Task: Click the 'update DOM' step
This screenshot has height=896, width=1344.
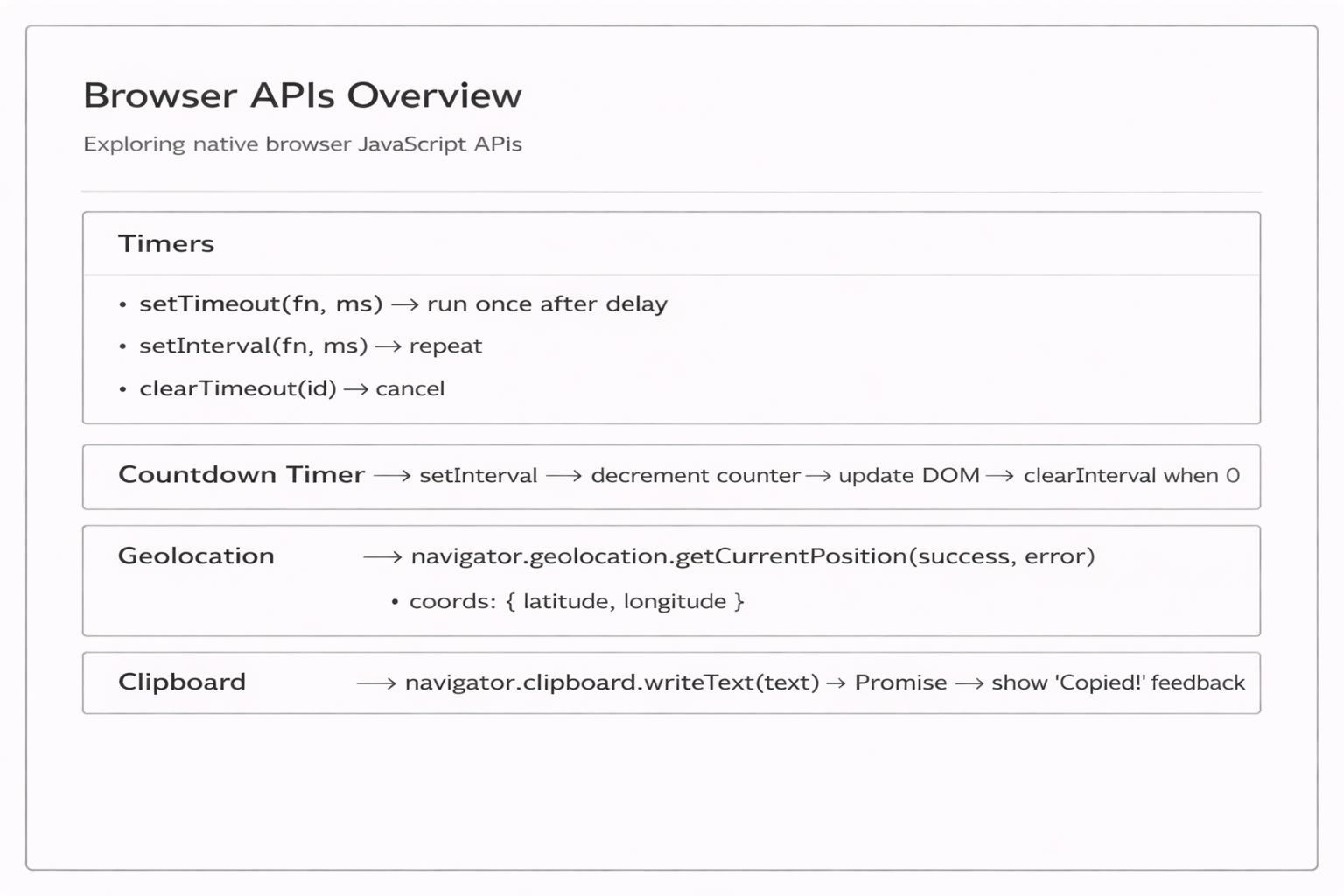Action: [x=908, y=475]
